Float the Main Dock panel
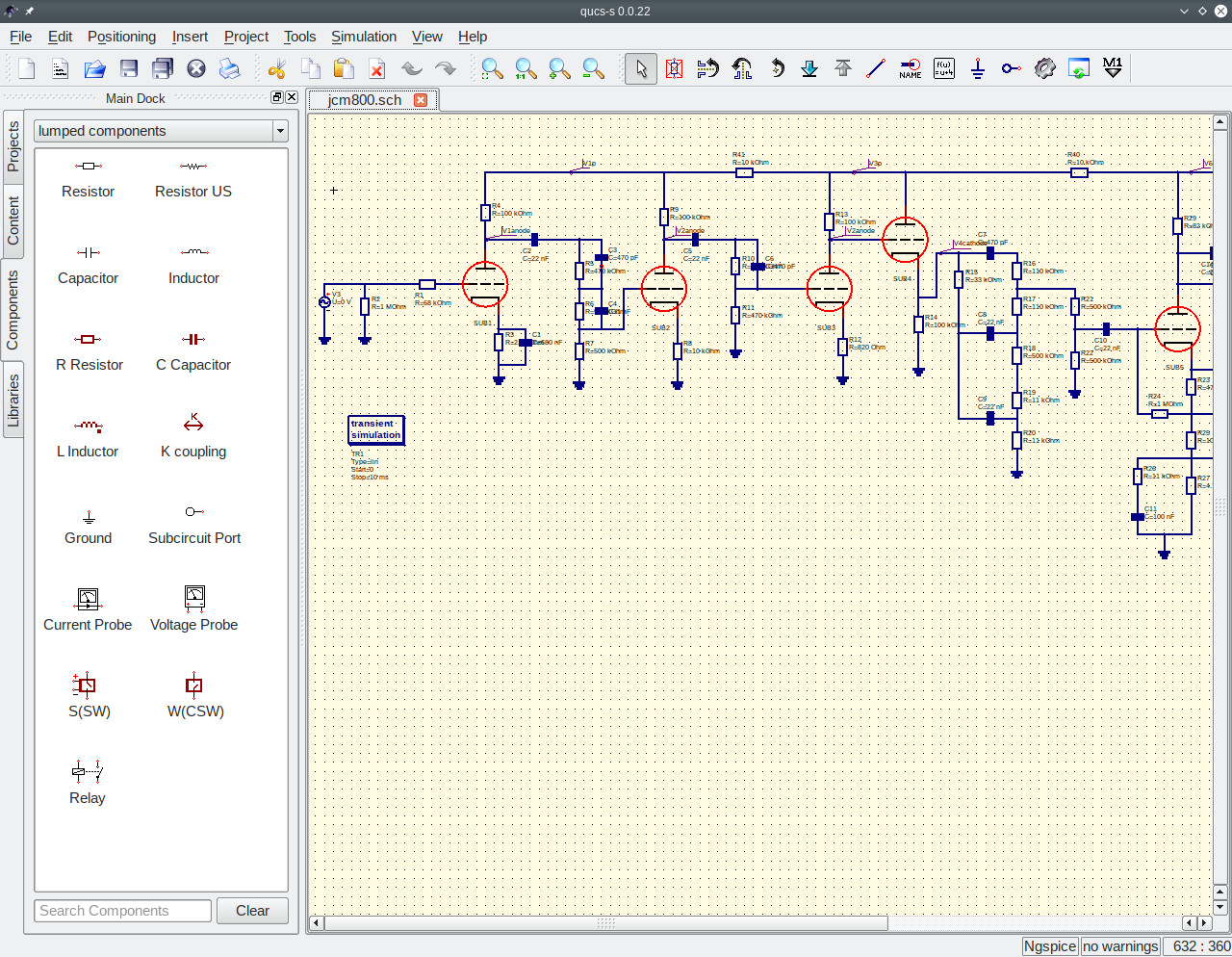Image resolution: width=1232 pixels, height=957 pixels. (277, 97)
